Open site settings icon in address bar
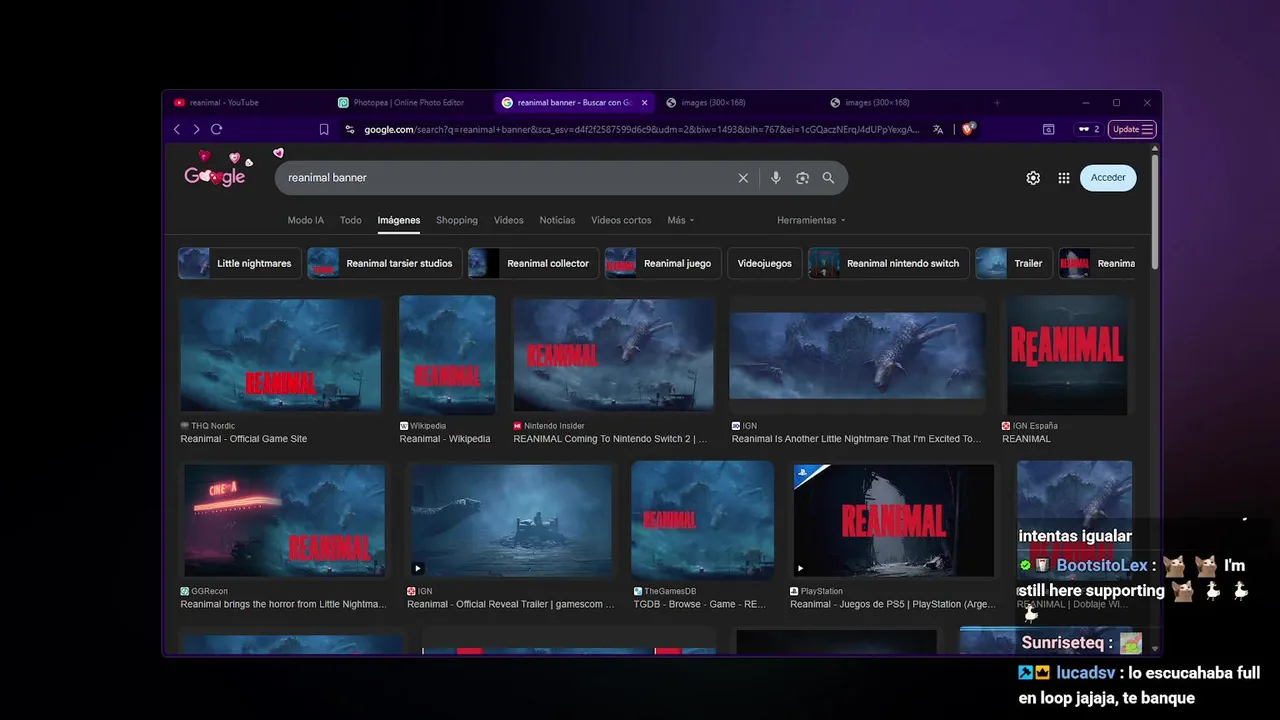 (x=350, y=129)
